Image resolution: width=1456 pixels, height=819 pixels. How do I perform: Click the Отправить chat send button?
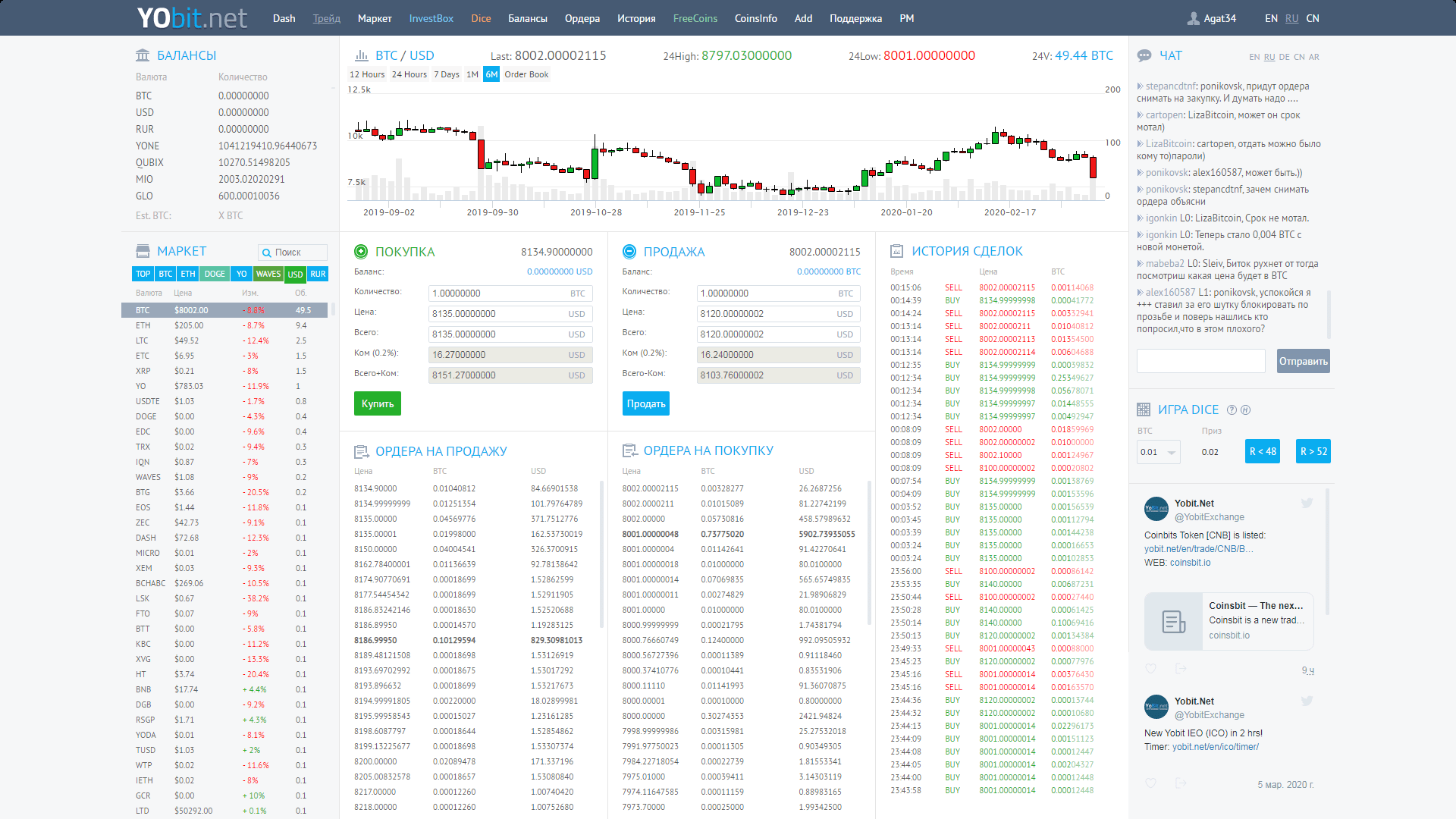point(1303,361)
